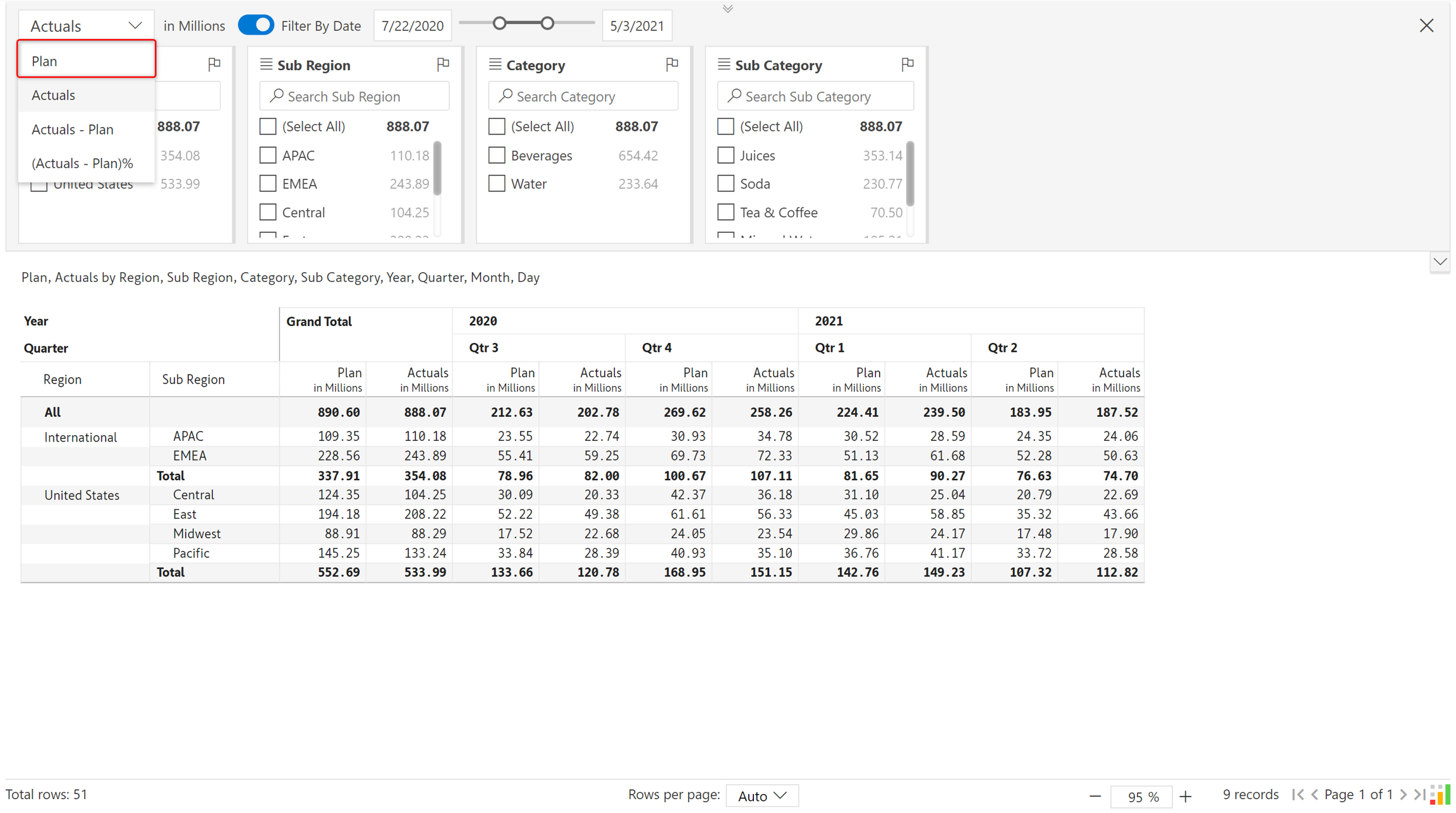Check the Beverages category checkbox

tap(497, 155)
